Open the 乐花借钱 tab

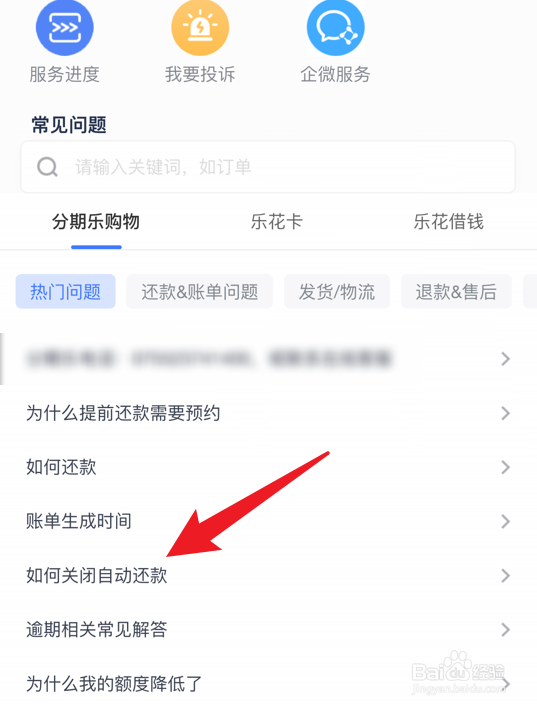coord(448,222)
